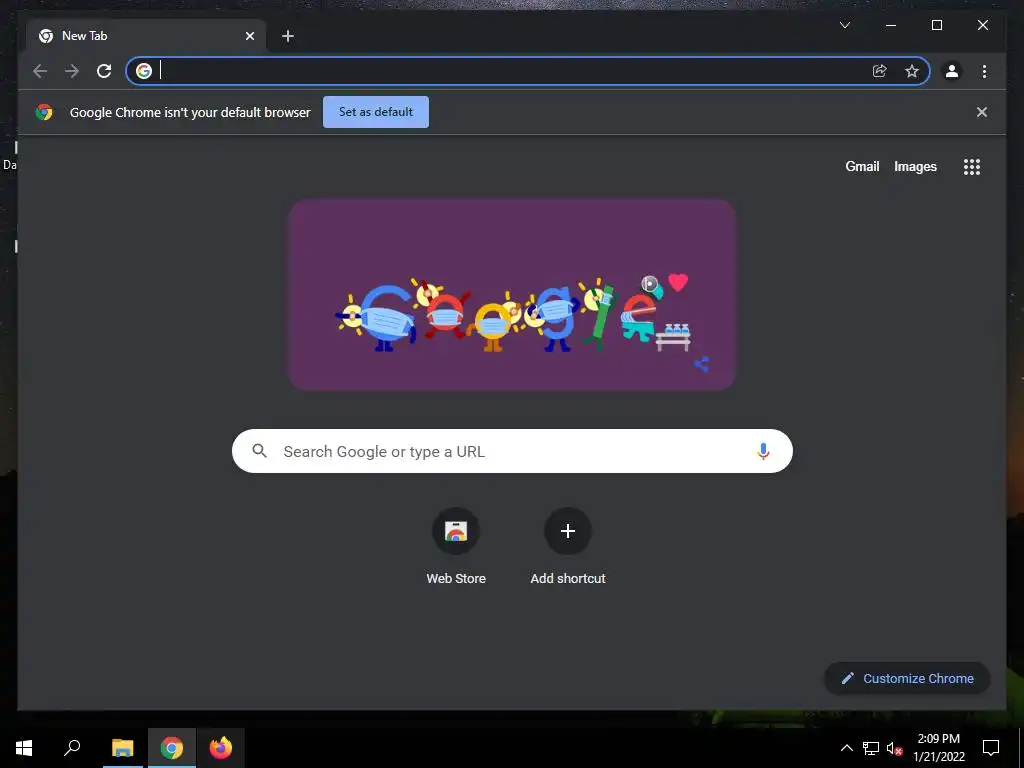Screen dimensions: 1024x768
Task: Open the Google apps grid
Action: point(972,167)
